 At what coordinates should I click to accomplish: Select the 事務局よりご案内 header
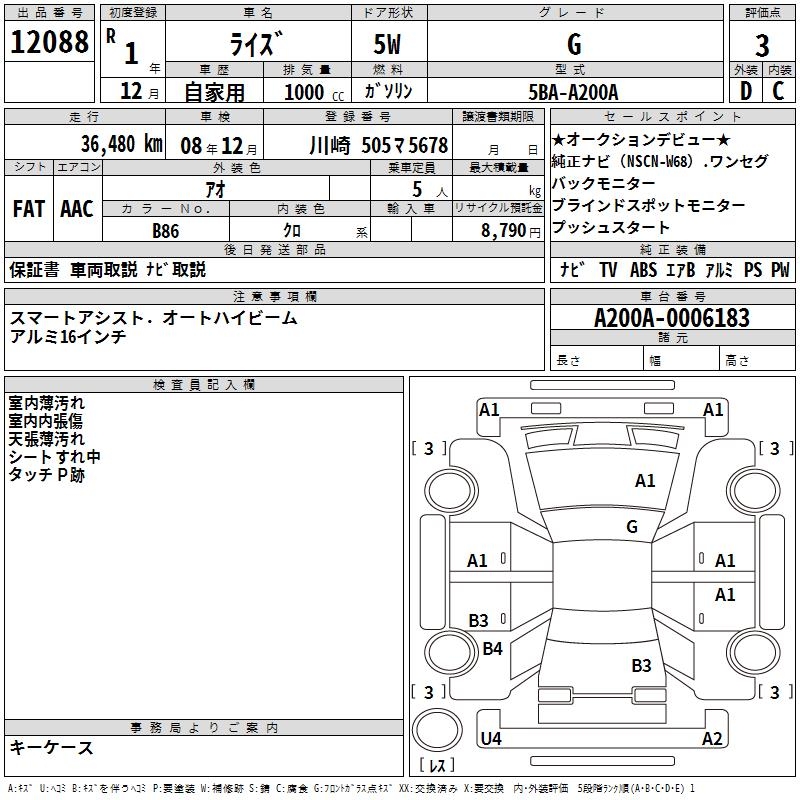click(x=204, y=727)
